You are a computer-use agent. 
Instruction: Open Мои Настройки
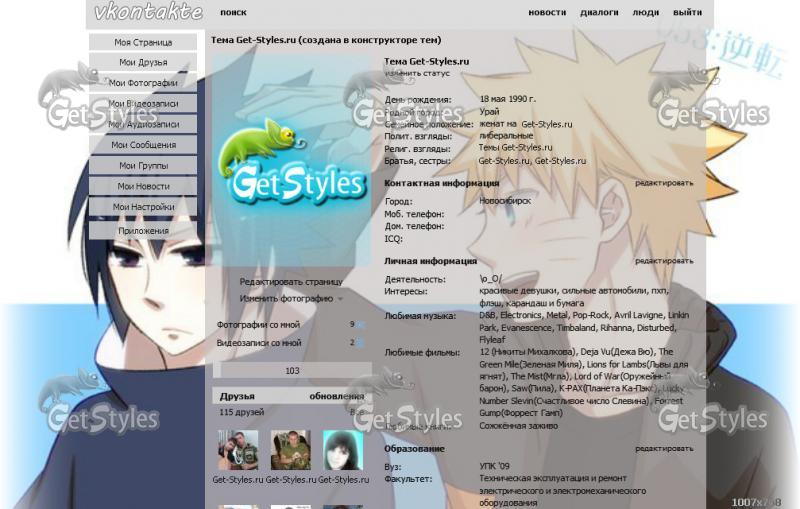pyautogui.click(x=143, y=207)
